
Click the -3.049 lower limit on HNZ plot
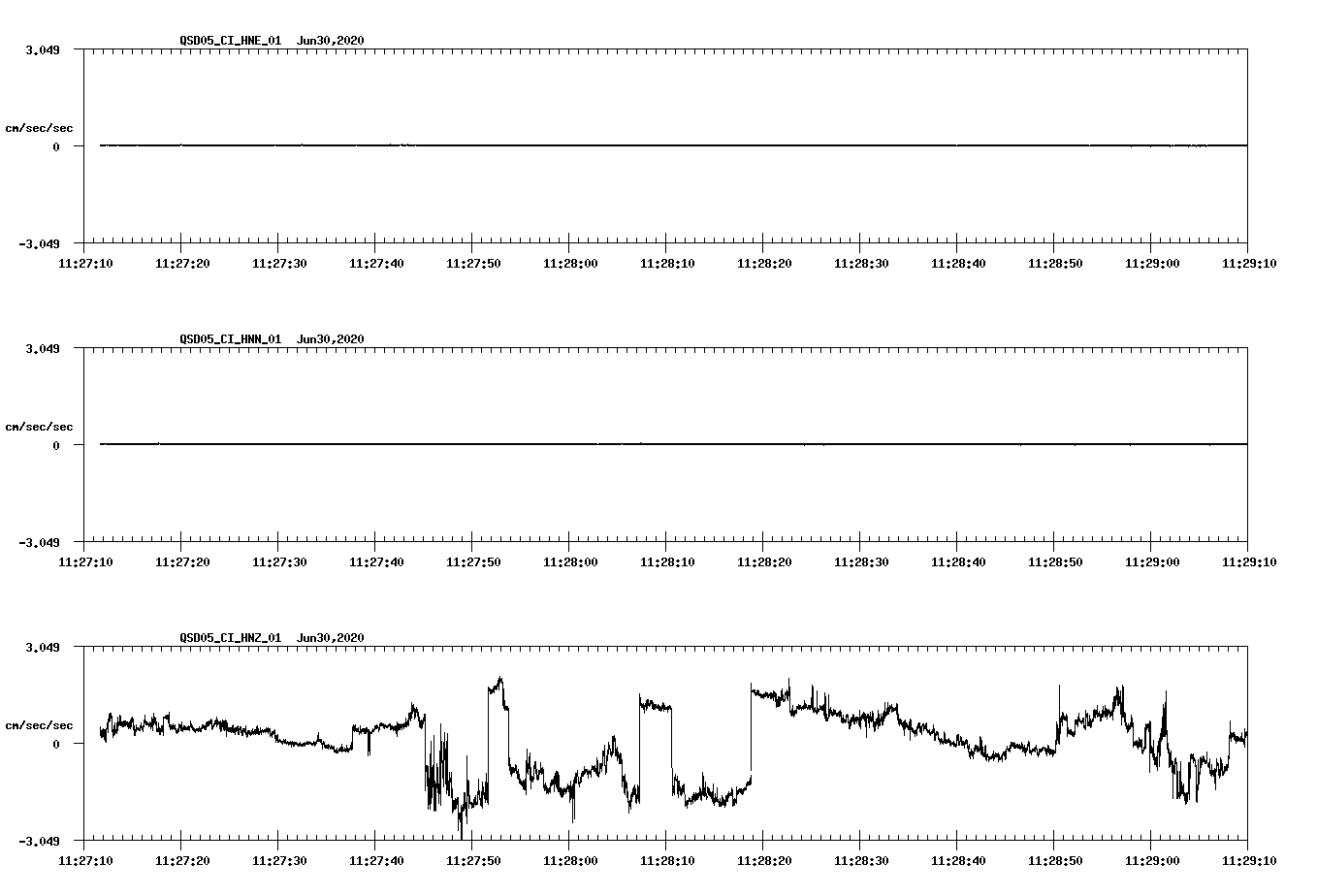(39, 841)
